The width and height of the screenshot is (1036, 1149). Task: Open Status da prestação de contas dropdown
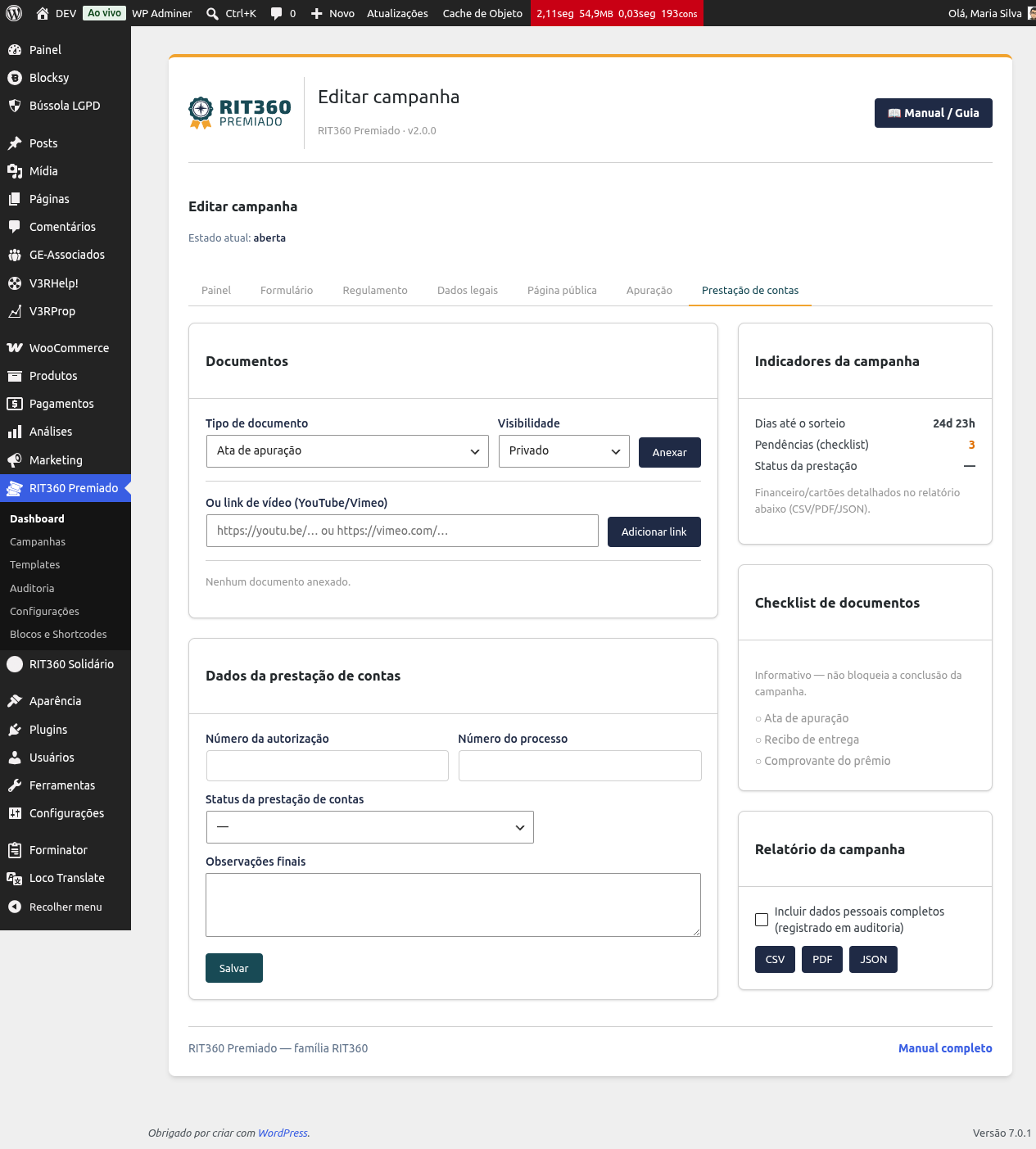coord(370,827)
